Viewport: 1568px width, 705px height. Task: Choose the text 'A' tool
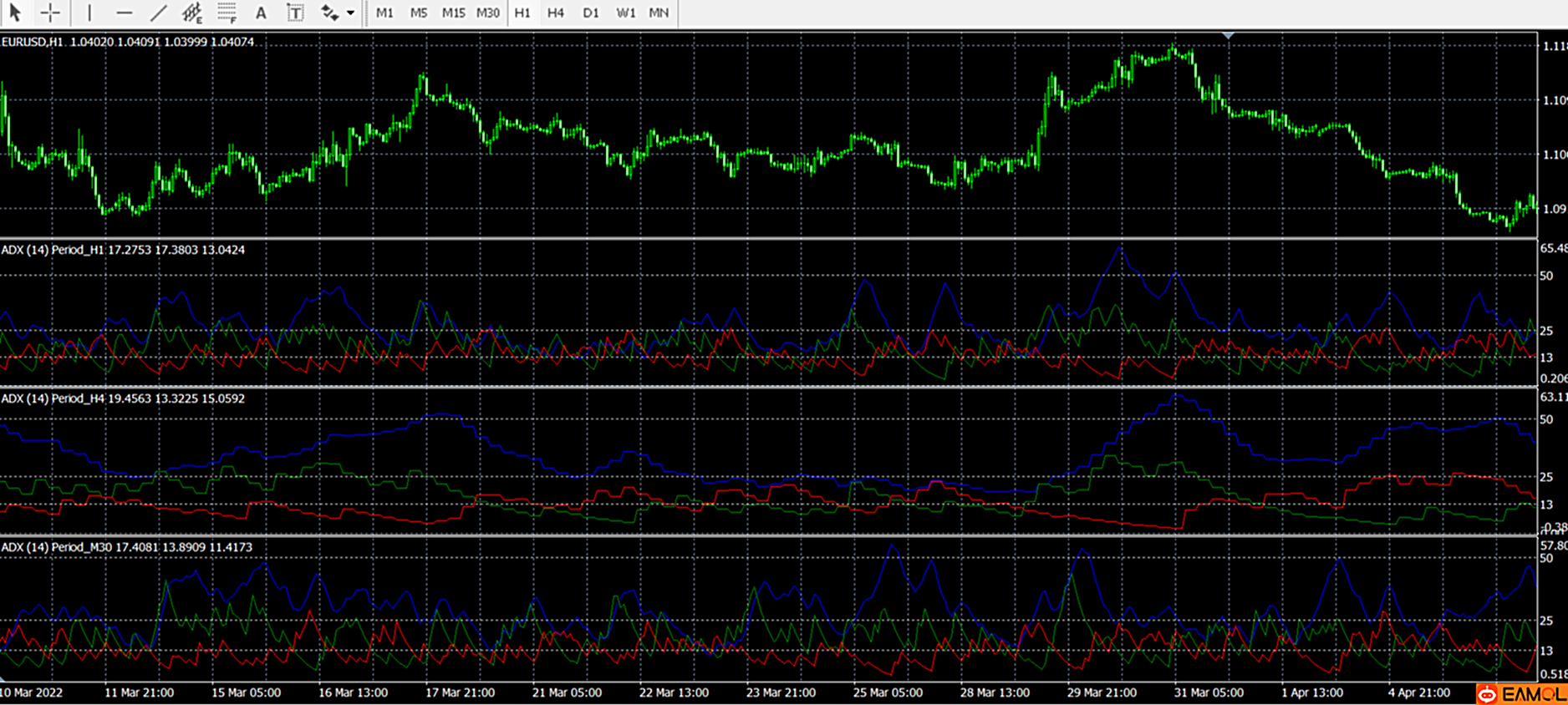[261, 13]
